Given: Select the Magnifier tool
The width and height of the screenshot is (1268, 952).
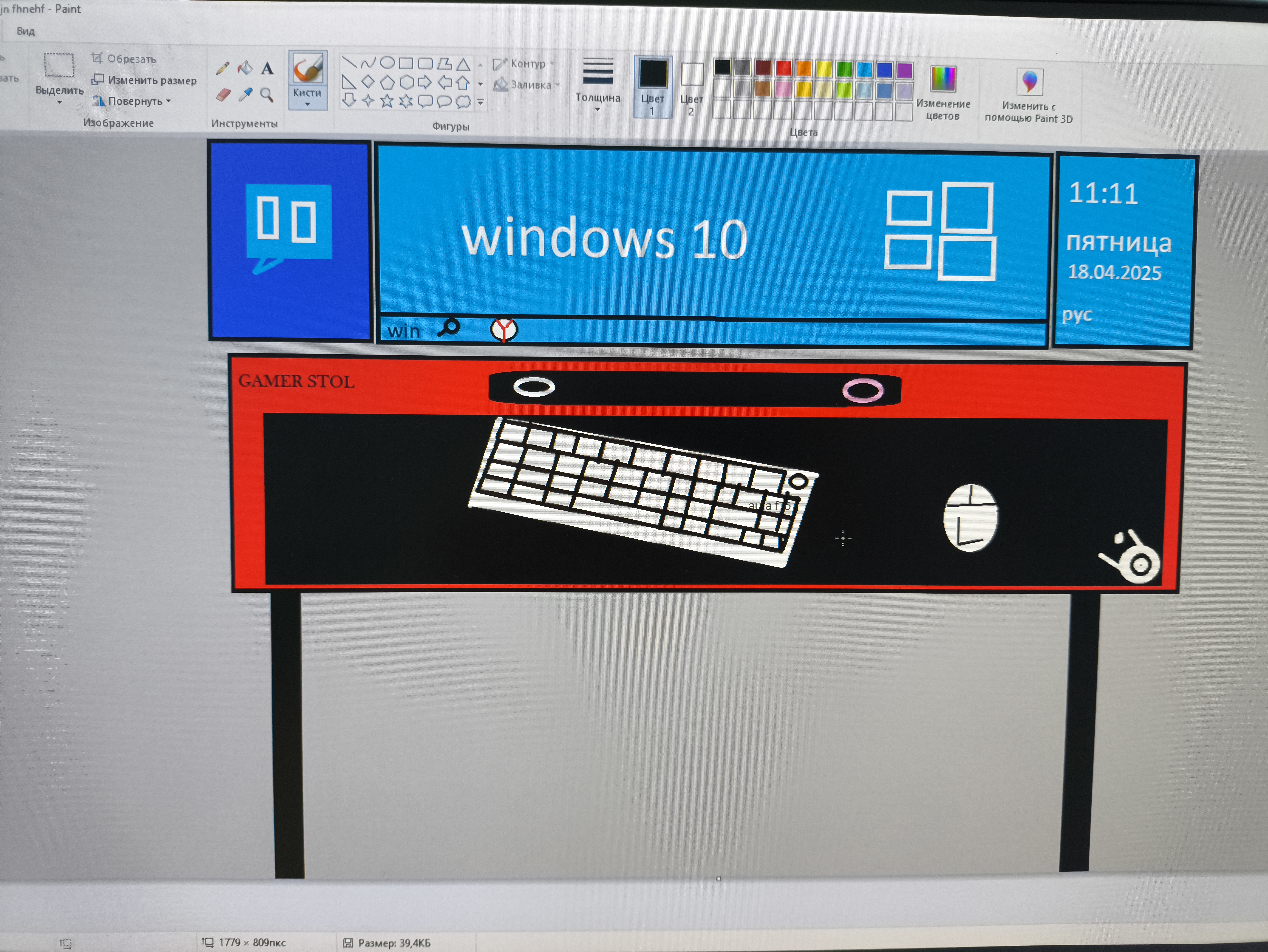Looking at the screenshot, I should (267, 95).
